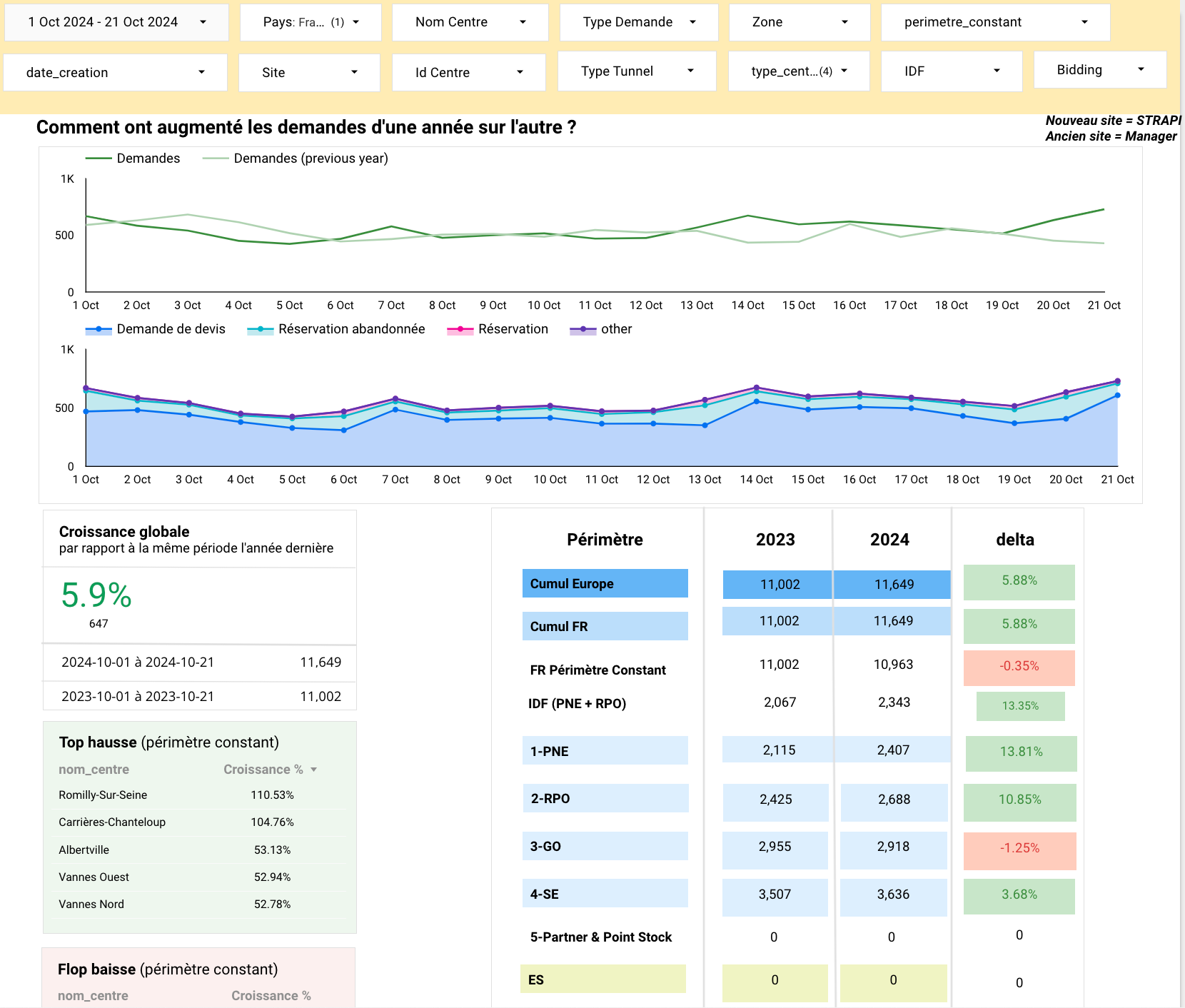The width and height of the screenshot is (1185, 1008).
Task: Expand the Pays country filter dropdown
Action: coord(311,22)
